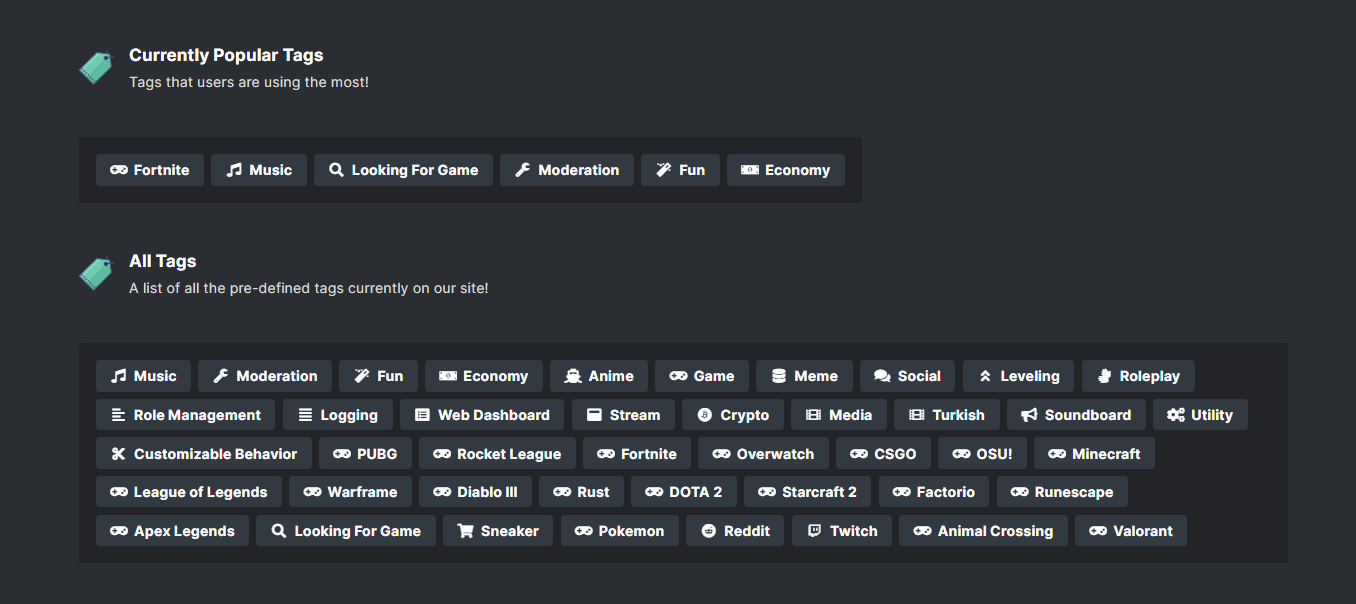
Task: Open the Anime tag
Action: tap(599, 376)
